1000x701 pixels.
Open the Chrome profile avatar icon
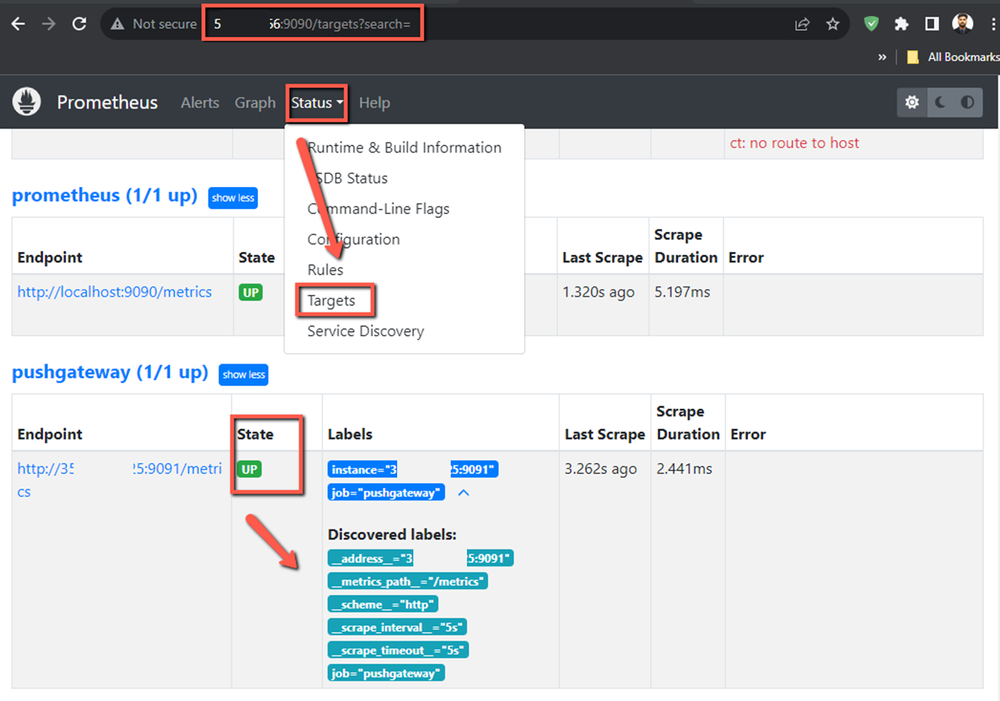(x=961, y=23)
